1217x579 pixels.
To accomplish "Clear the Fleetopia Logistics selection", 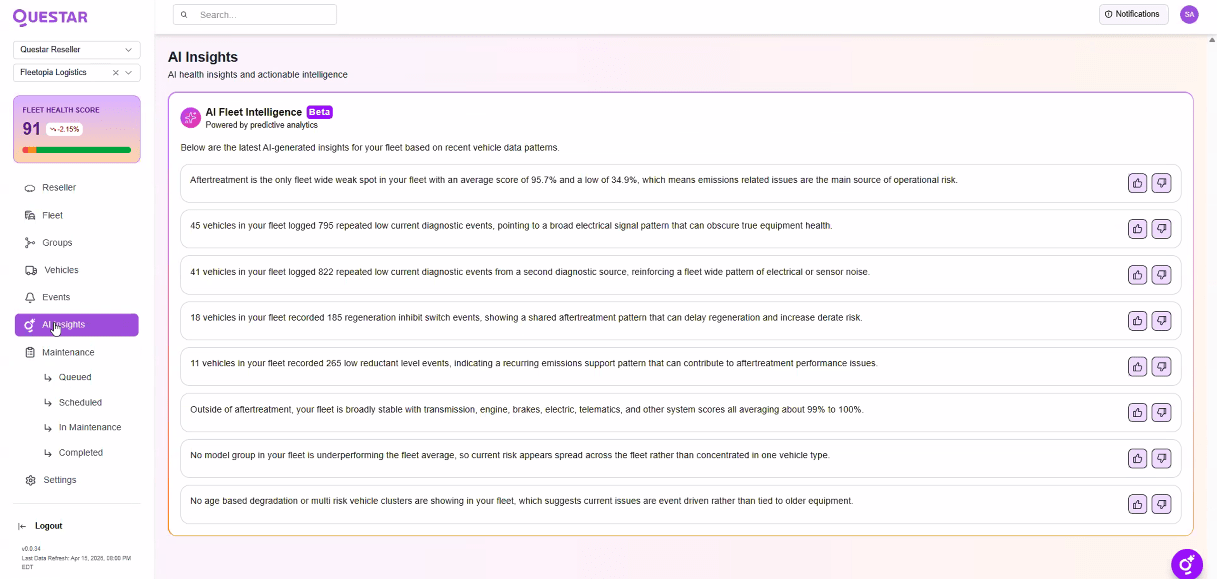I will (x=115, y=73).
